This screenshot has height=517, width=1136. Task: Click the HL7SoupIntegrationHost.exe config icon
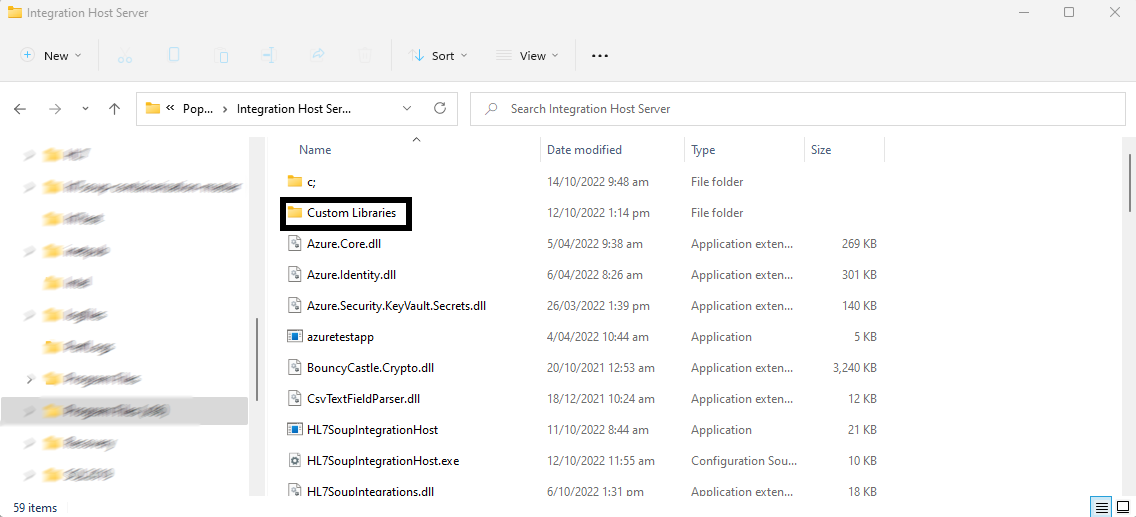(x=294, y=461)
